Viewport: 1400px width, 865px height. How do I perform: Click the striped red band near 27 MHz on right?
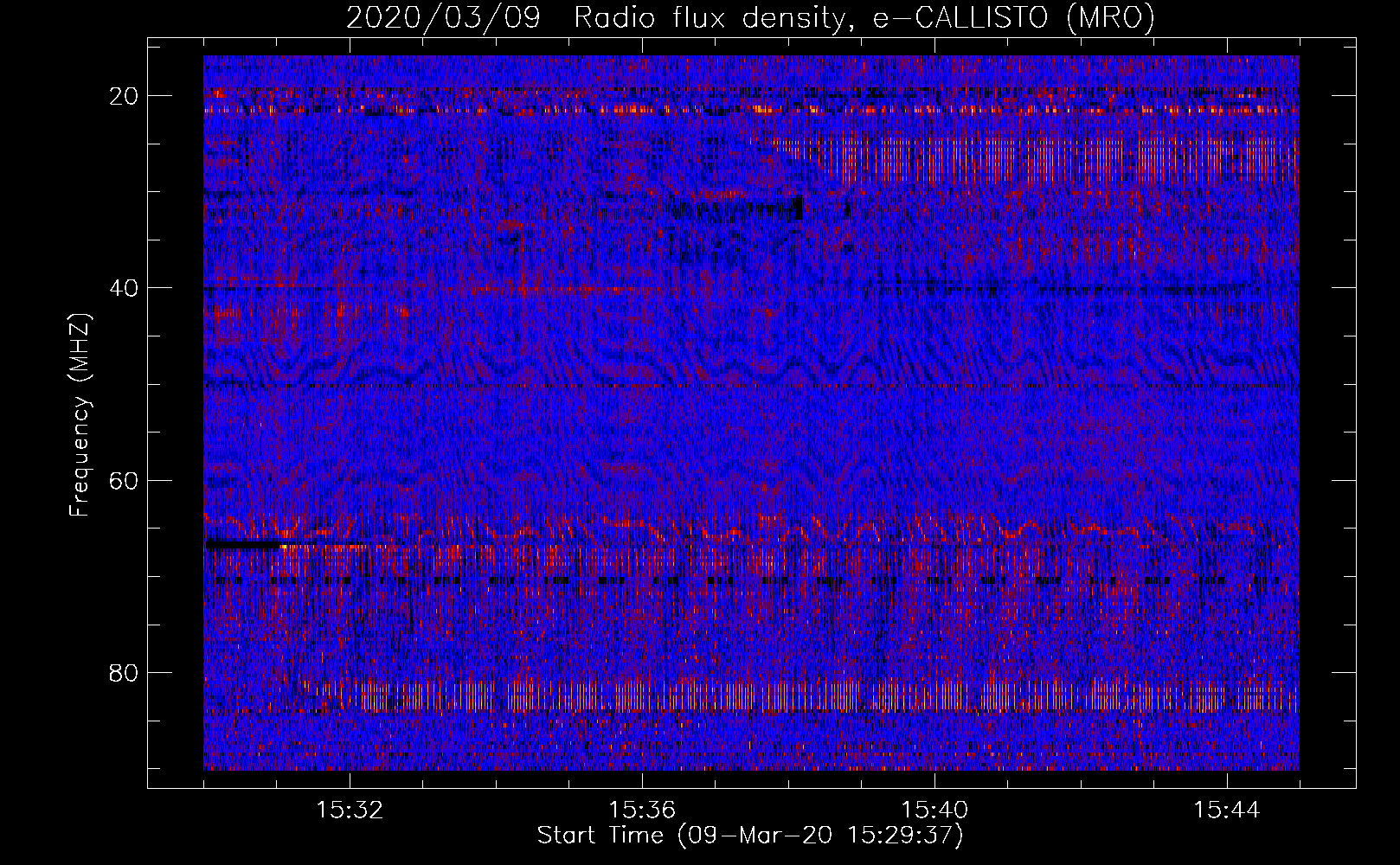(1038, 160)
